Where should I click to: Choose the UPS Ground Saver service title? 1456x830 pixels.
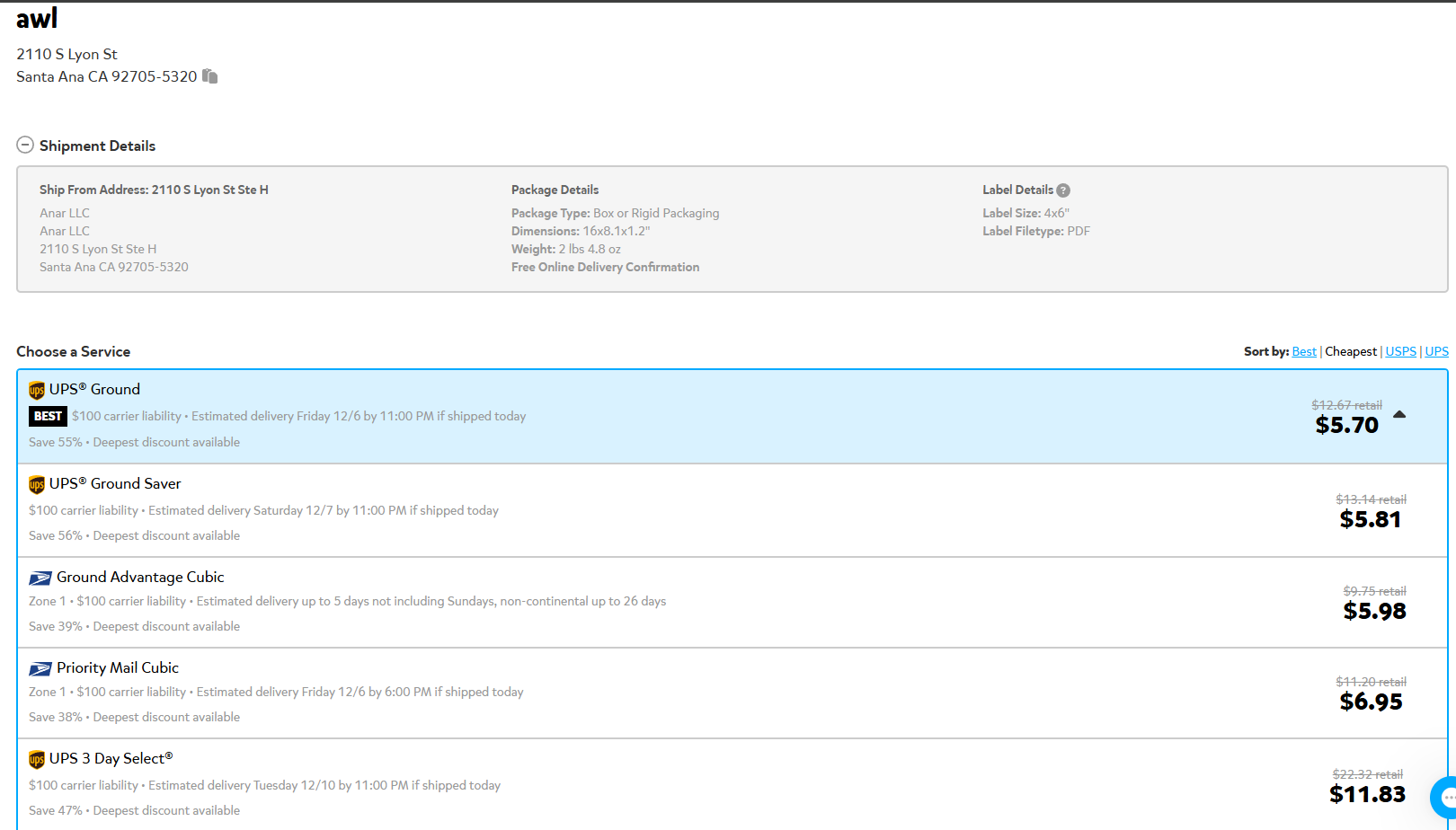[x=115, y=483]
